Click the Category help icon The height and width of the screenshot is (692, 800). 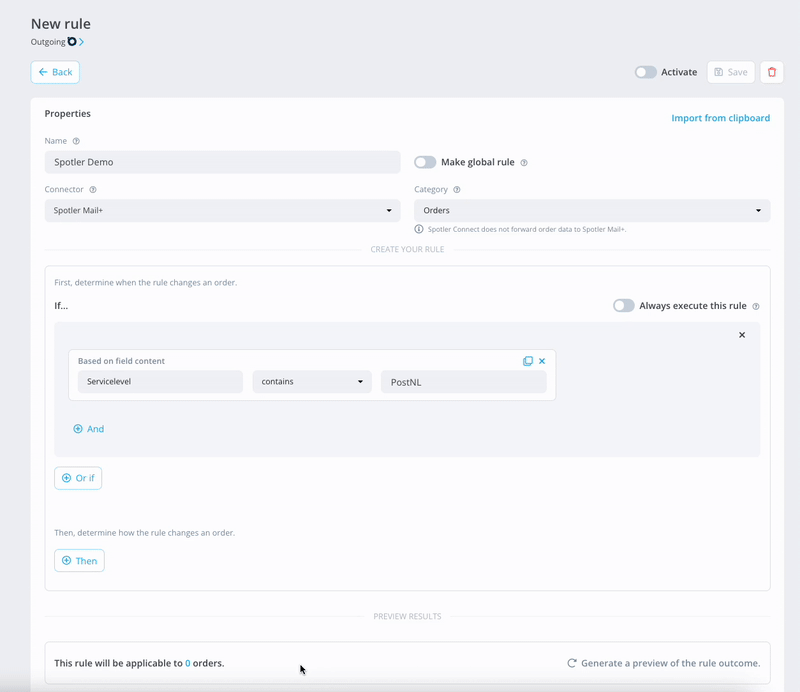pyautogui.click(x=457, y=189)
